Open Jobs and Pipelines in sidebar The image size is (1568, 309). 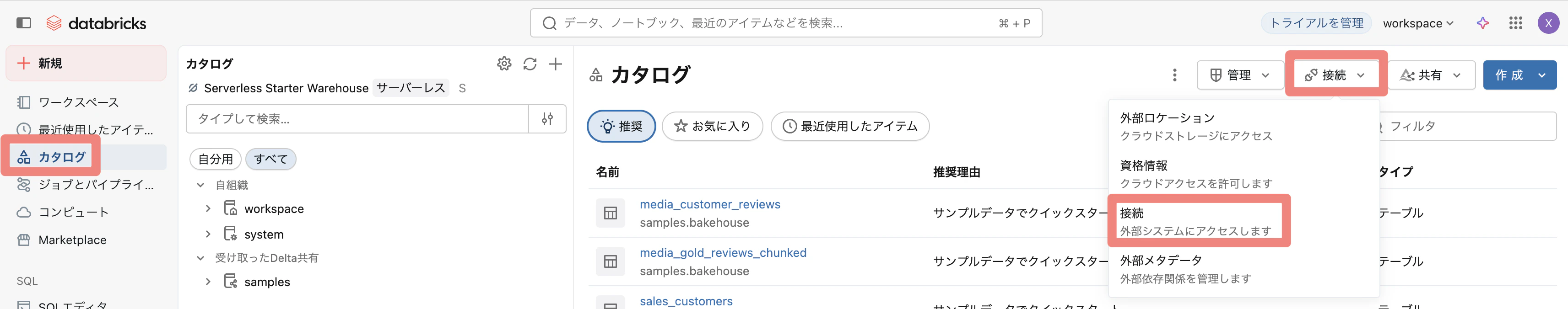(x=85, y=184)
